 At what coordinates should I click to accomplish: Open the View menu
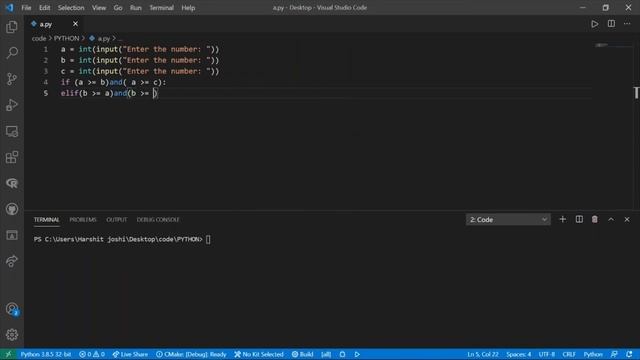99,8
